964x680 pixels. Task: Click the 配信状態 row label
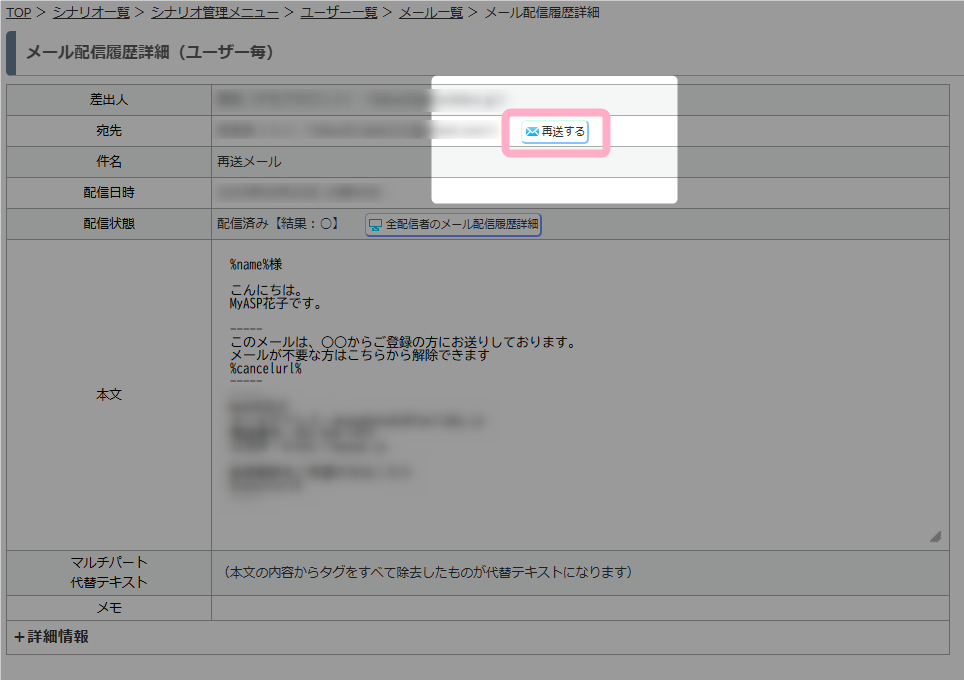click(x=109, y=224)
